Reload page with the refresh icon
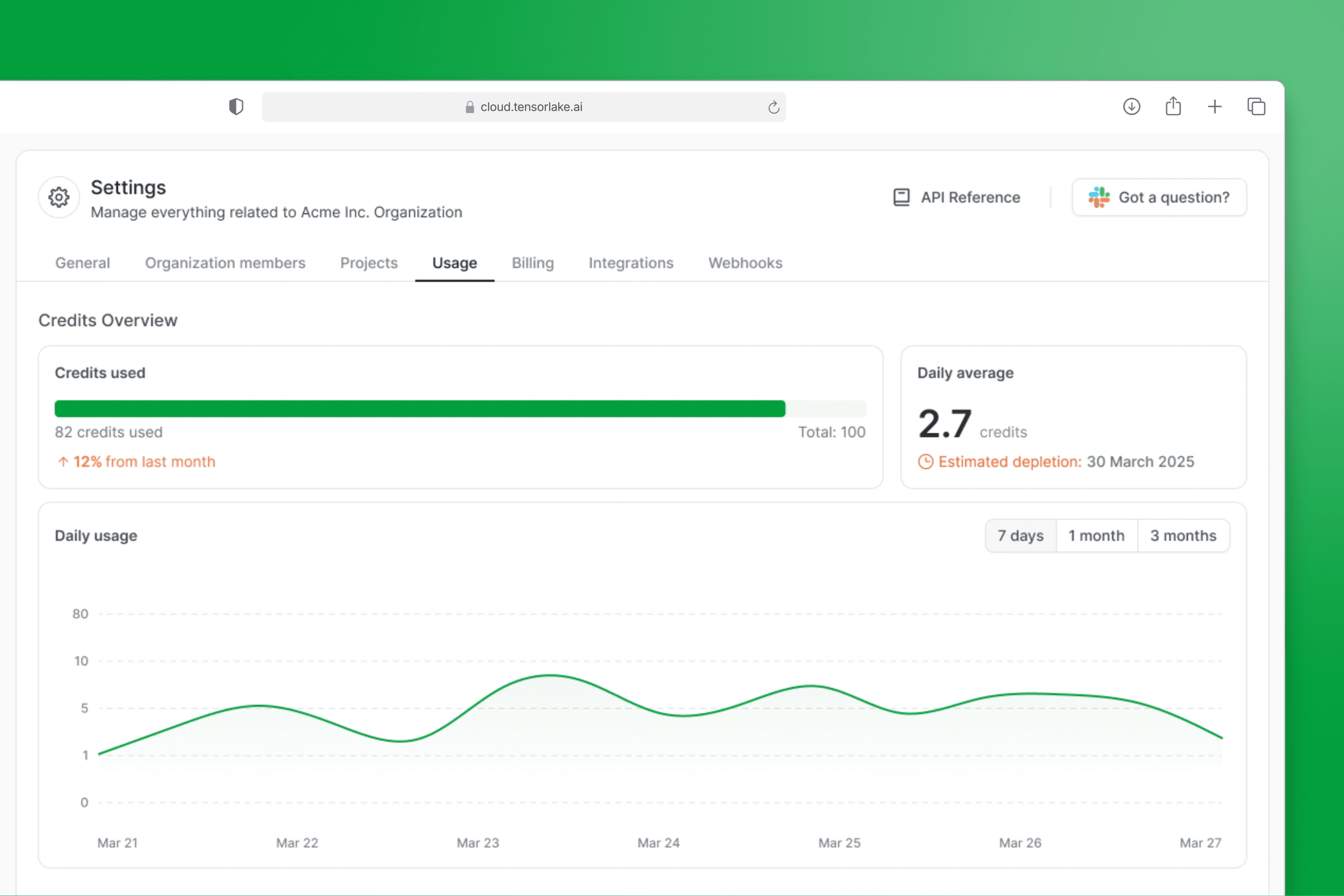Screen dimensions: 1344x896 tap(774, 107)
